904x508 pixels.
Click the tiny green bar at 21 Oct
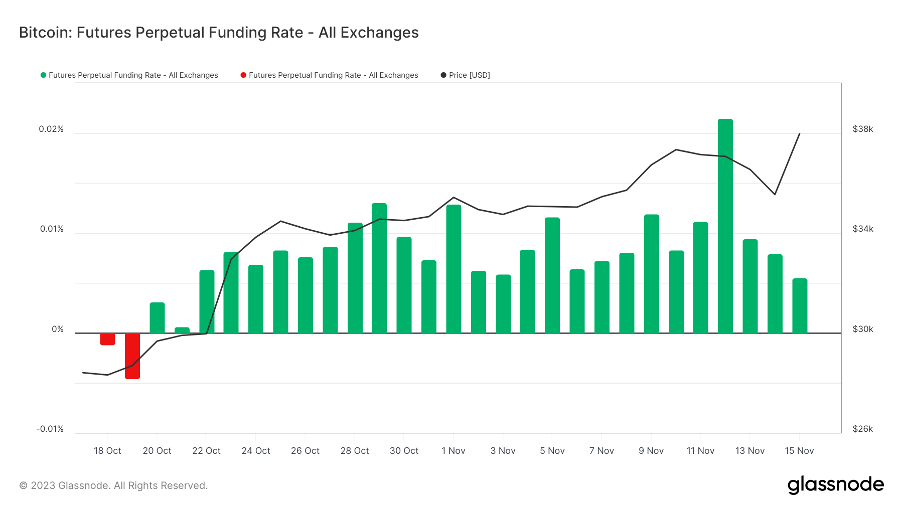tap(182, 330)
